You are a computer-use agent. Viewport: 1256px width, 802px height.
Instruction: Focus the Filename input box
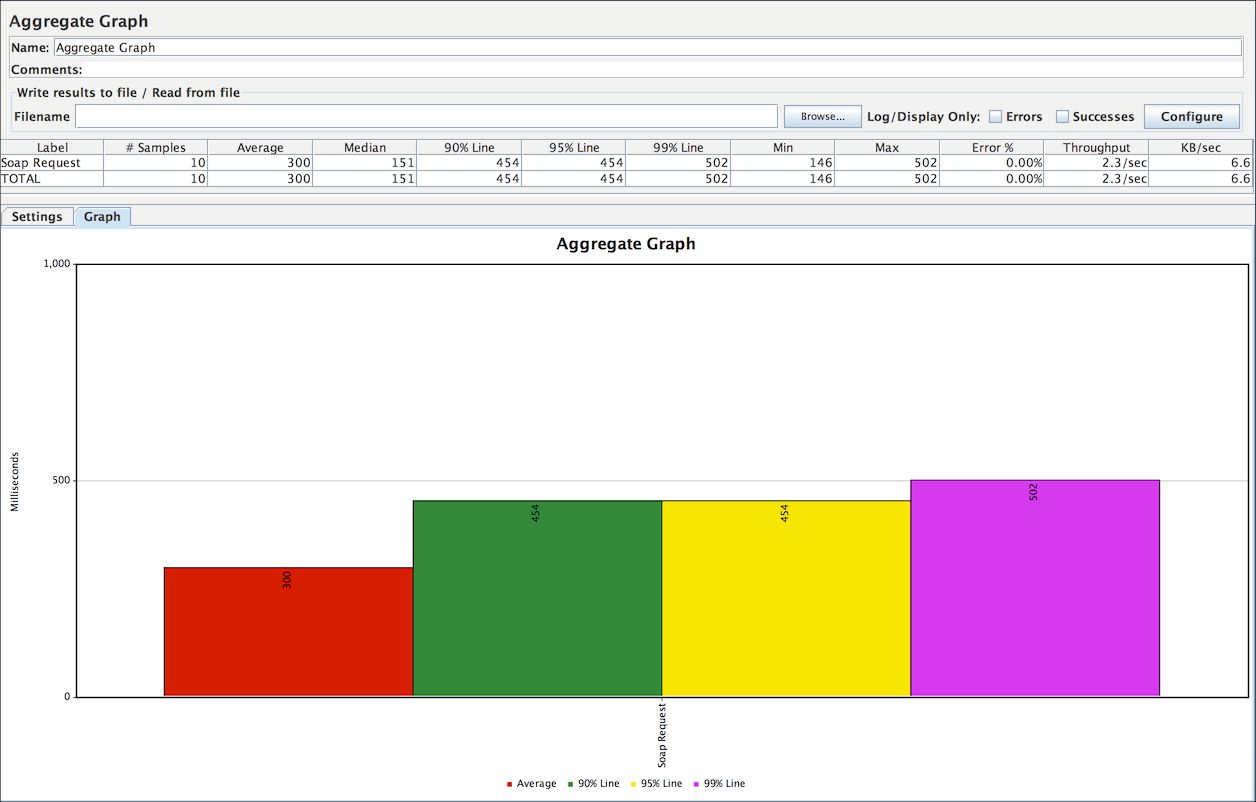[x=426, y=117]
